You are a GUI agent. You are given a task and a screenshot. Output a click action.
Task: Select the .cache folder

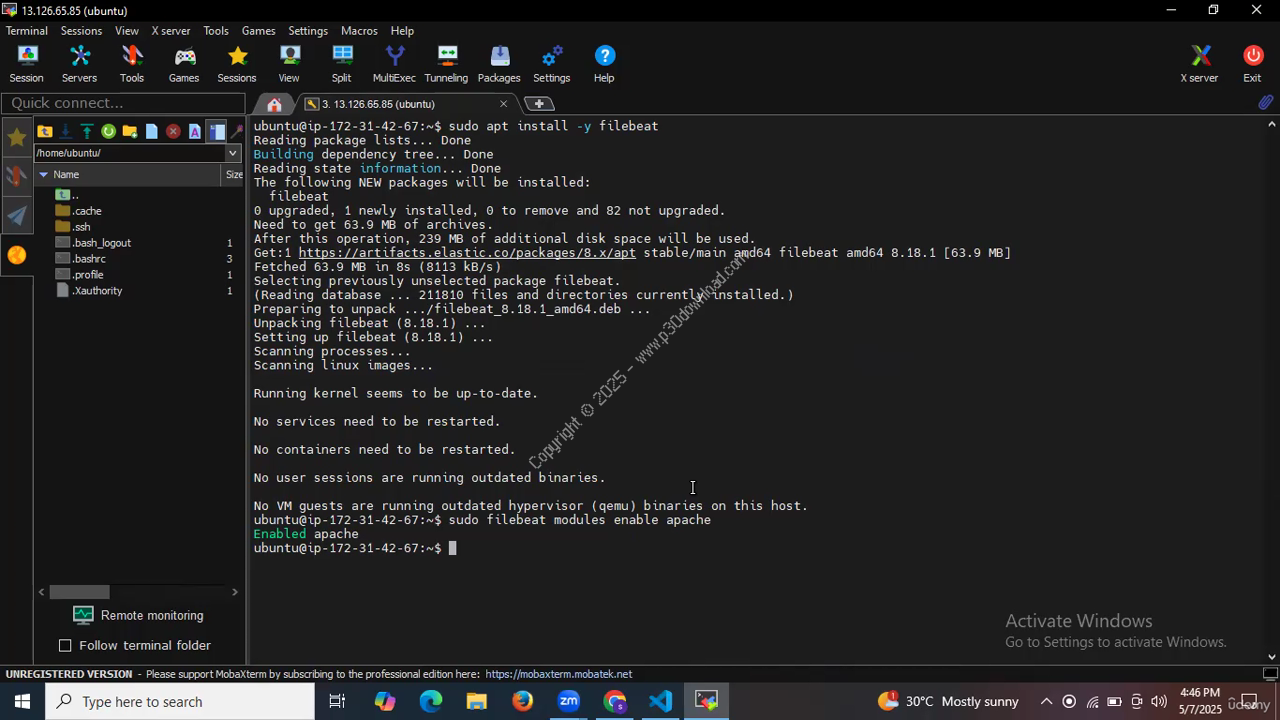pos(88,211)
